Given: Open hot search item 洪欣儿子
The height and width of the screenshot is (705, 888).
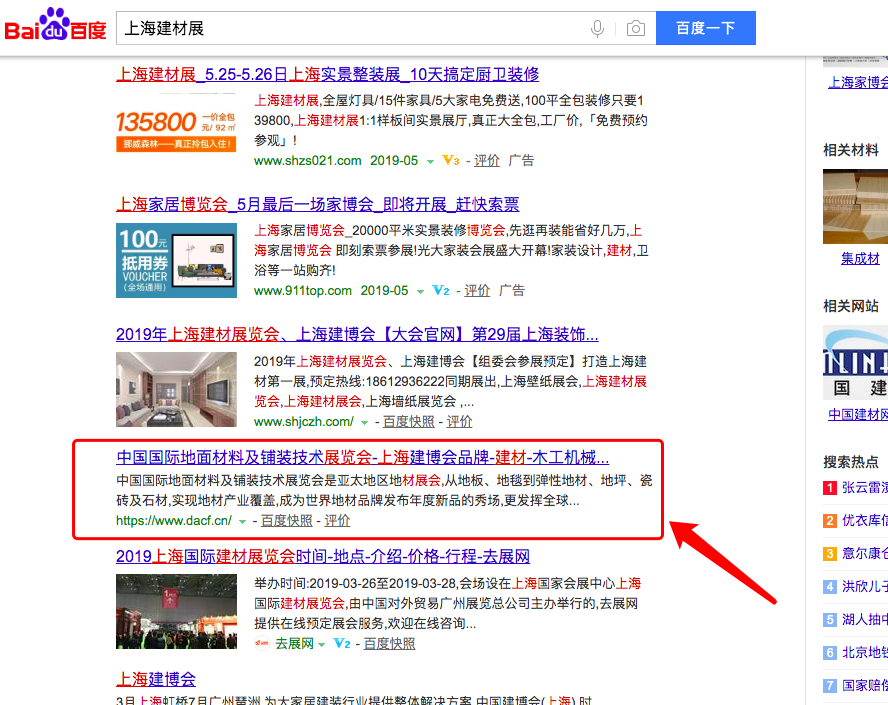Looking at the screenshot, I should coord(865,587).
